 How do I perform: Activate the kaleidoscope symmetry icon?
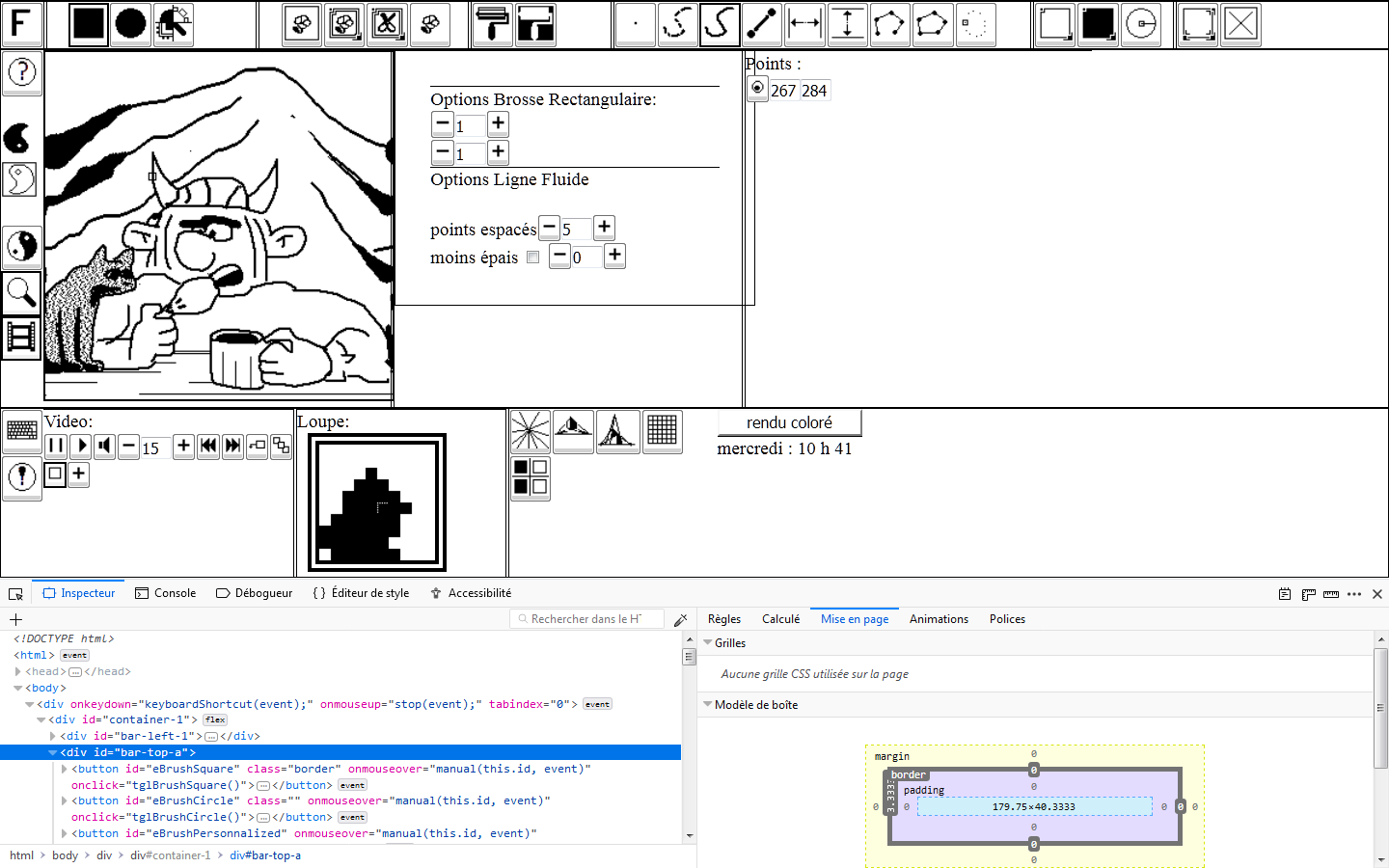tap(531, 431)
